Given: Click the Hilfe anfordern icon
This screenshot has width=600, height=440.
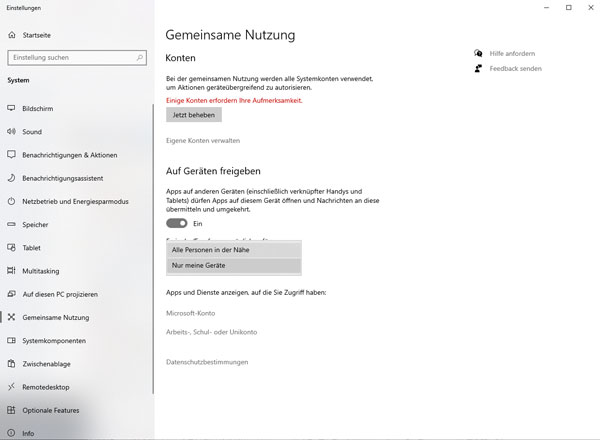Looking at the screenshot, I should pos(481,53).
